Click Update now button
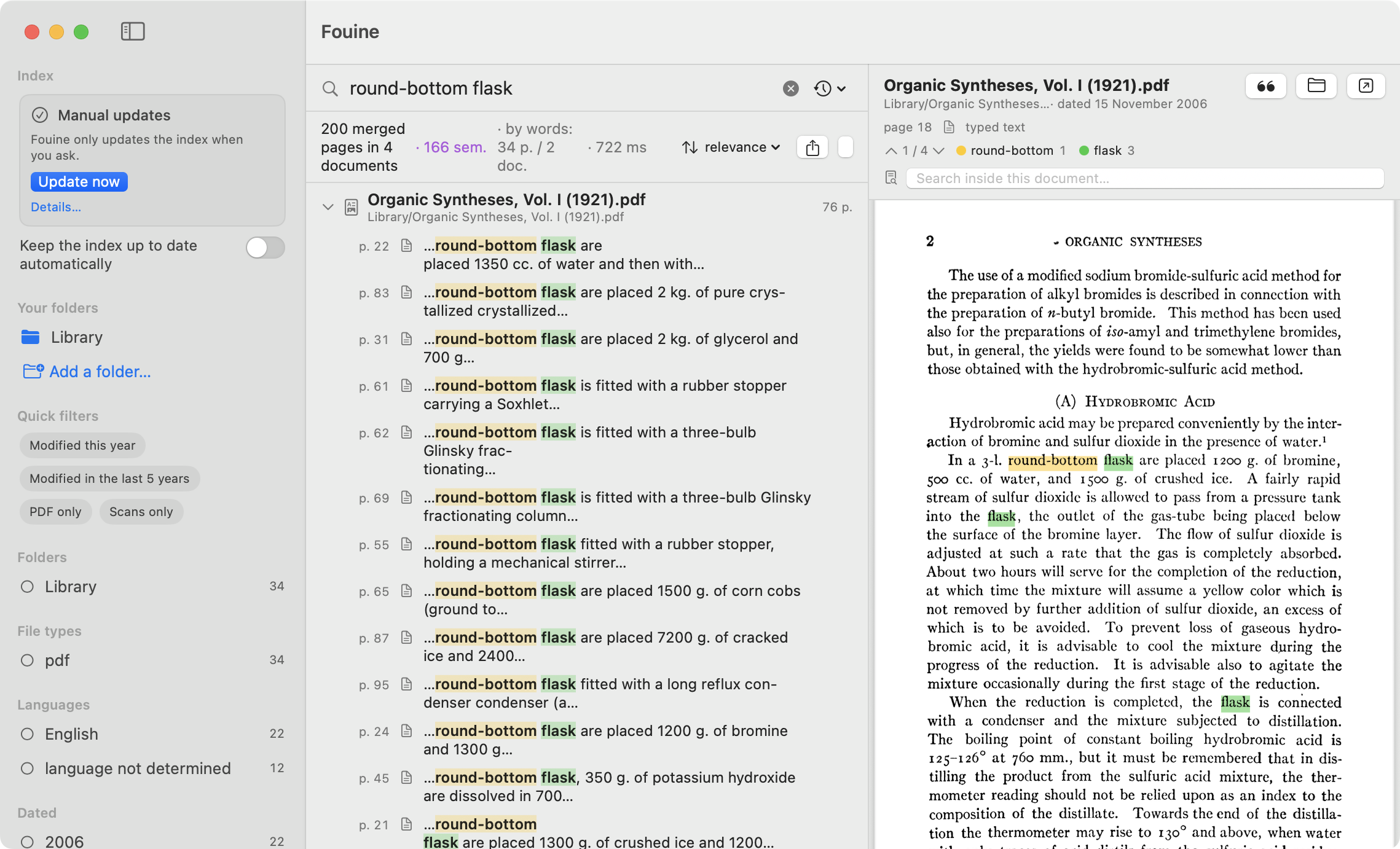Screen dimensions: 1400x849 79,182
